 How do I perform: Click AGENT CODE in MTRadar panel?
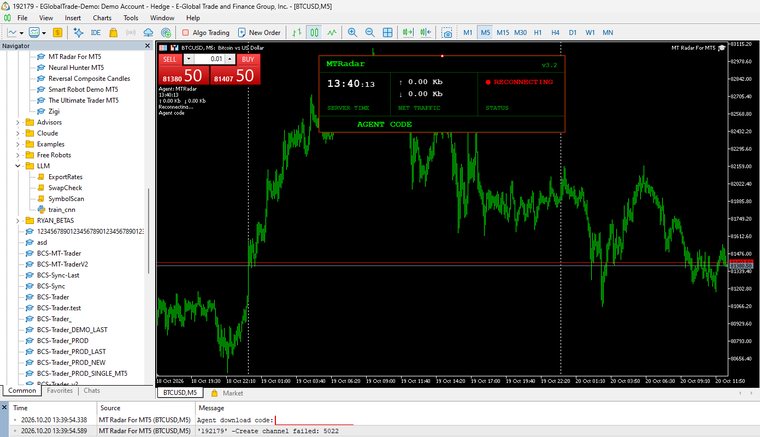pos(384,125)
